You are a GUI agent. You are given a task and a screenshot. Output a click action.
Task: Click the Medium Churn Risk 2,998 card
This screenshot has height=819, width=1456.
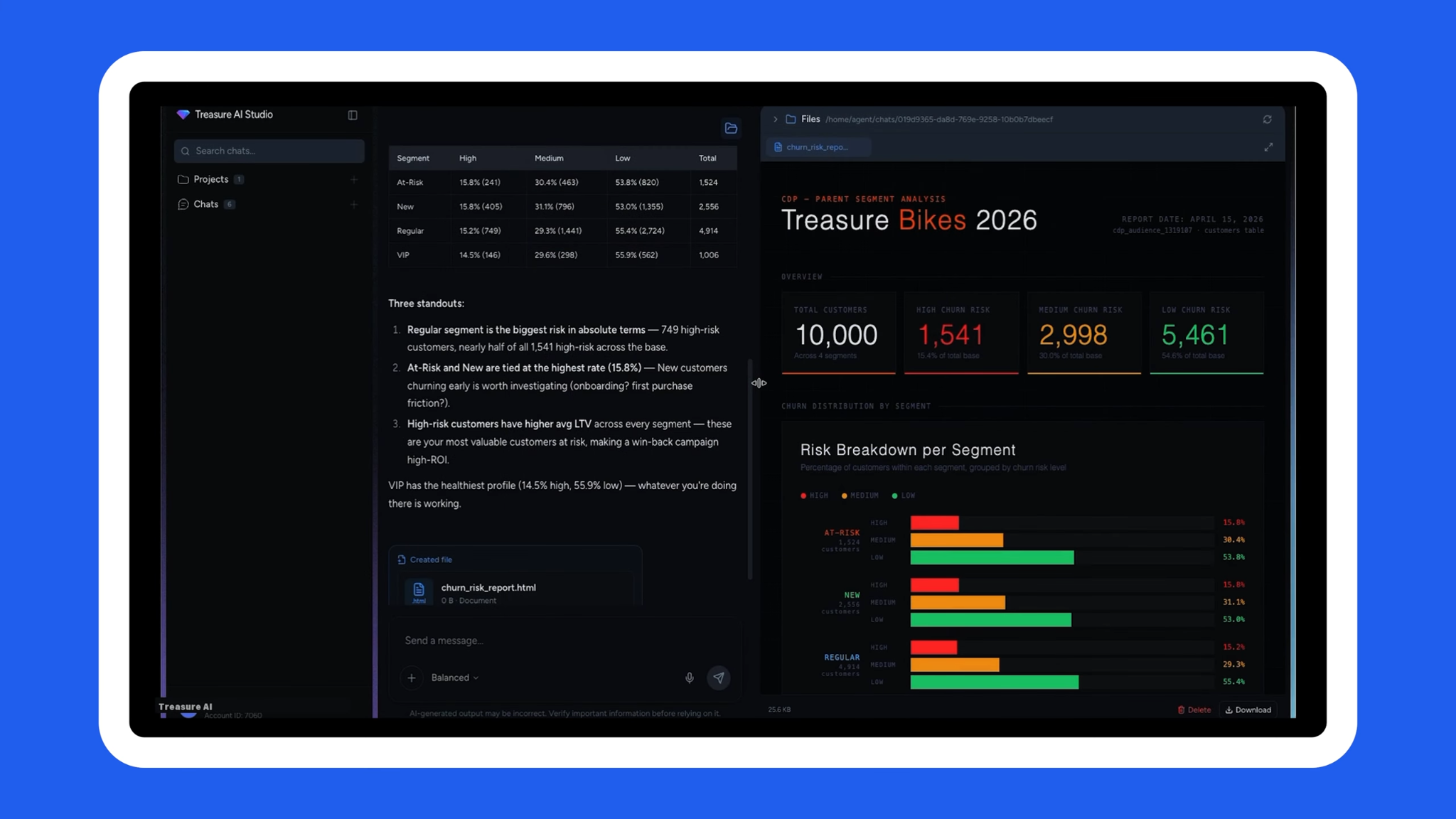coord(1084,333)
